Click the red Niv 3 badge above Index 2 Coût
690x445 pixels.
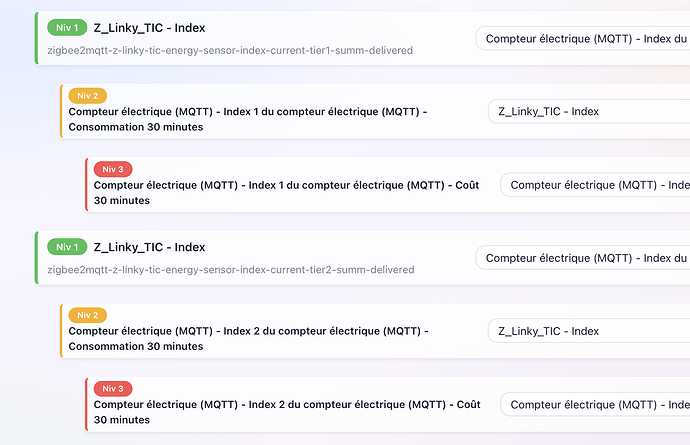point(113,389)
